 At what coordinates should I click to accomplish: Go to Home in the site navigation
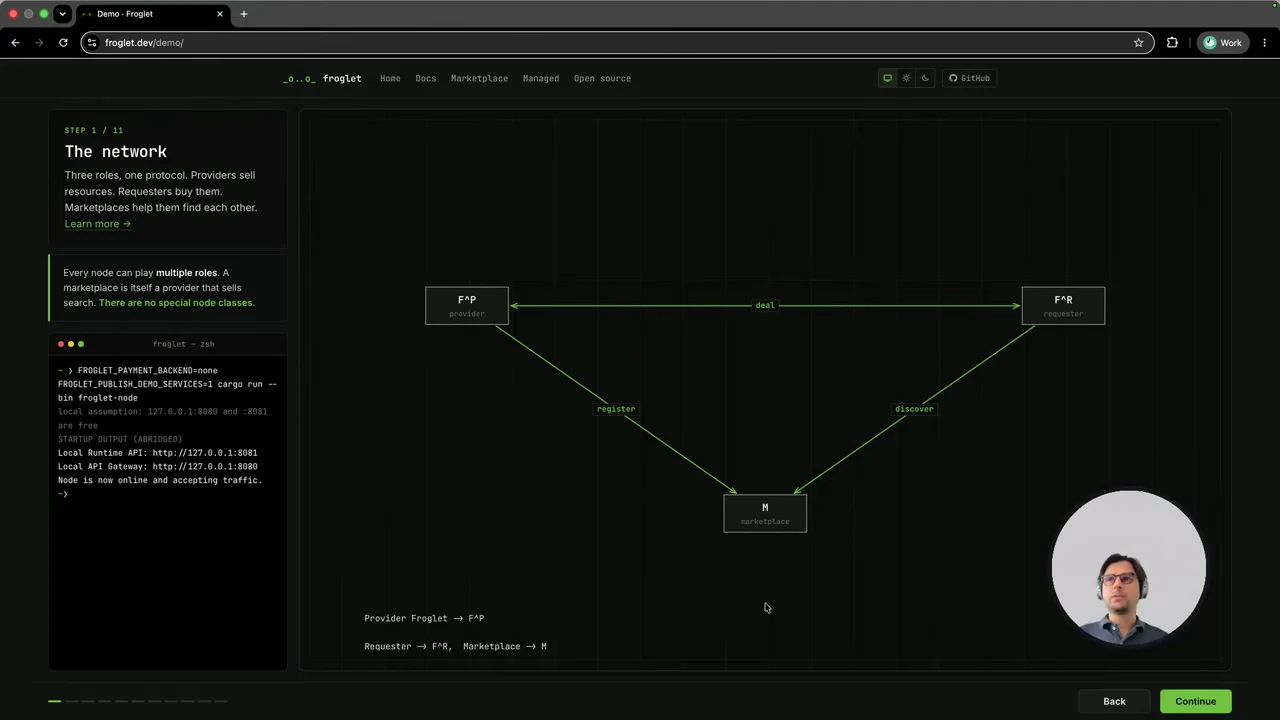pos(390,78)
